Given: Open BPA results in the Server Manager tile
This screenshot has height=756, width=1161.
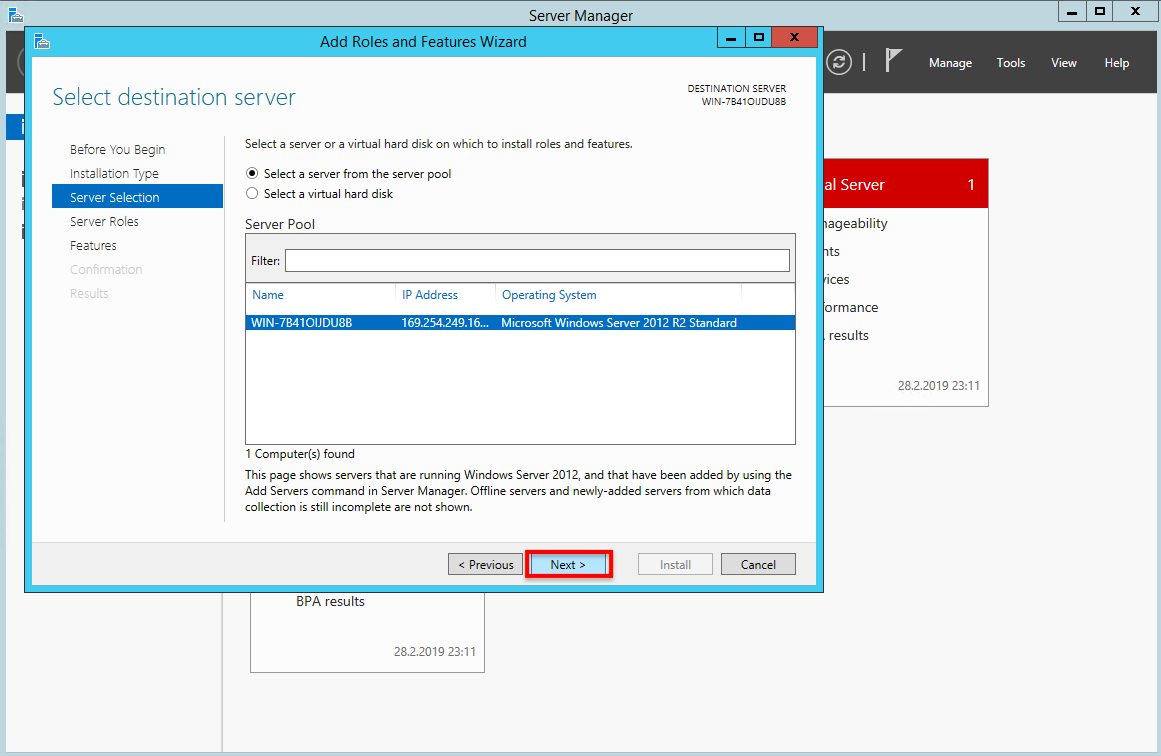Looking at the screenshot, I should [x=330, y=601].
